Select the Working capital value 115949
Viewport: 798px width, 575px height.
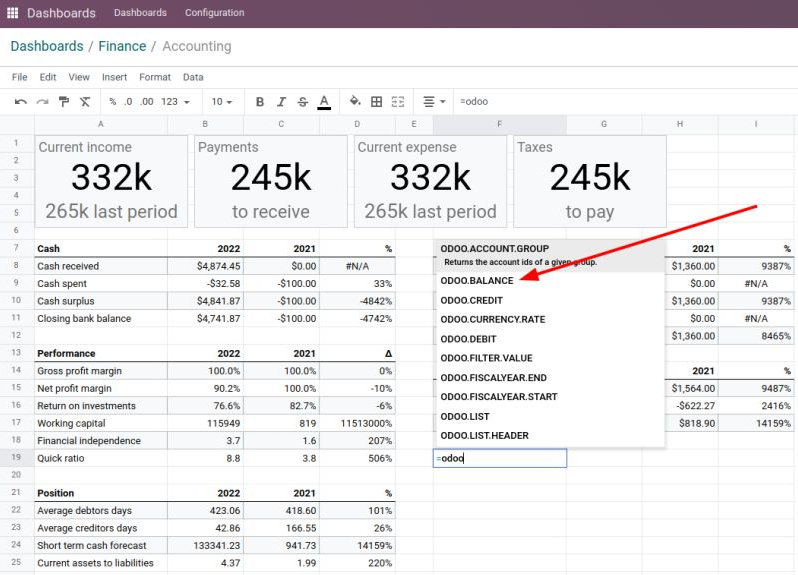206,423
